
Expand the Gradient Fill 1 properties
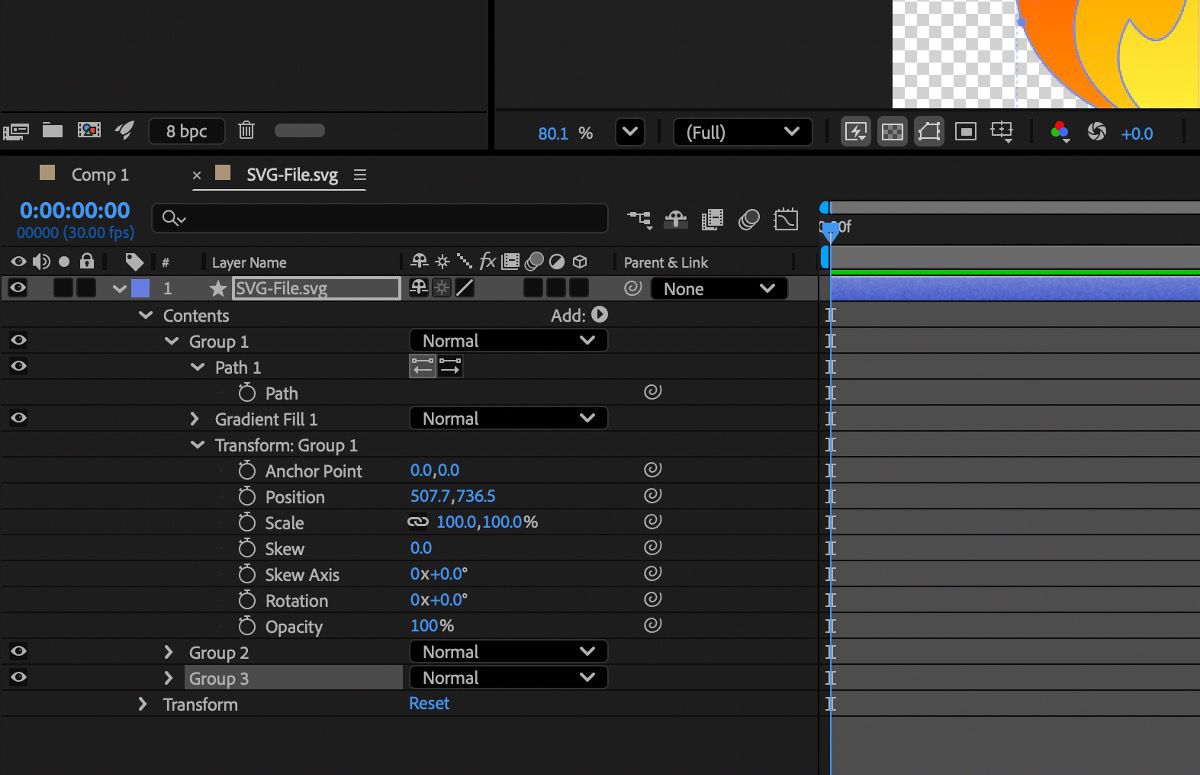click(x=194, y=418)
